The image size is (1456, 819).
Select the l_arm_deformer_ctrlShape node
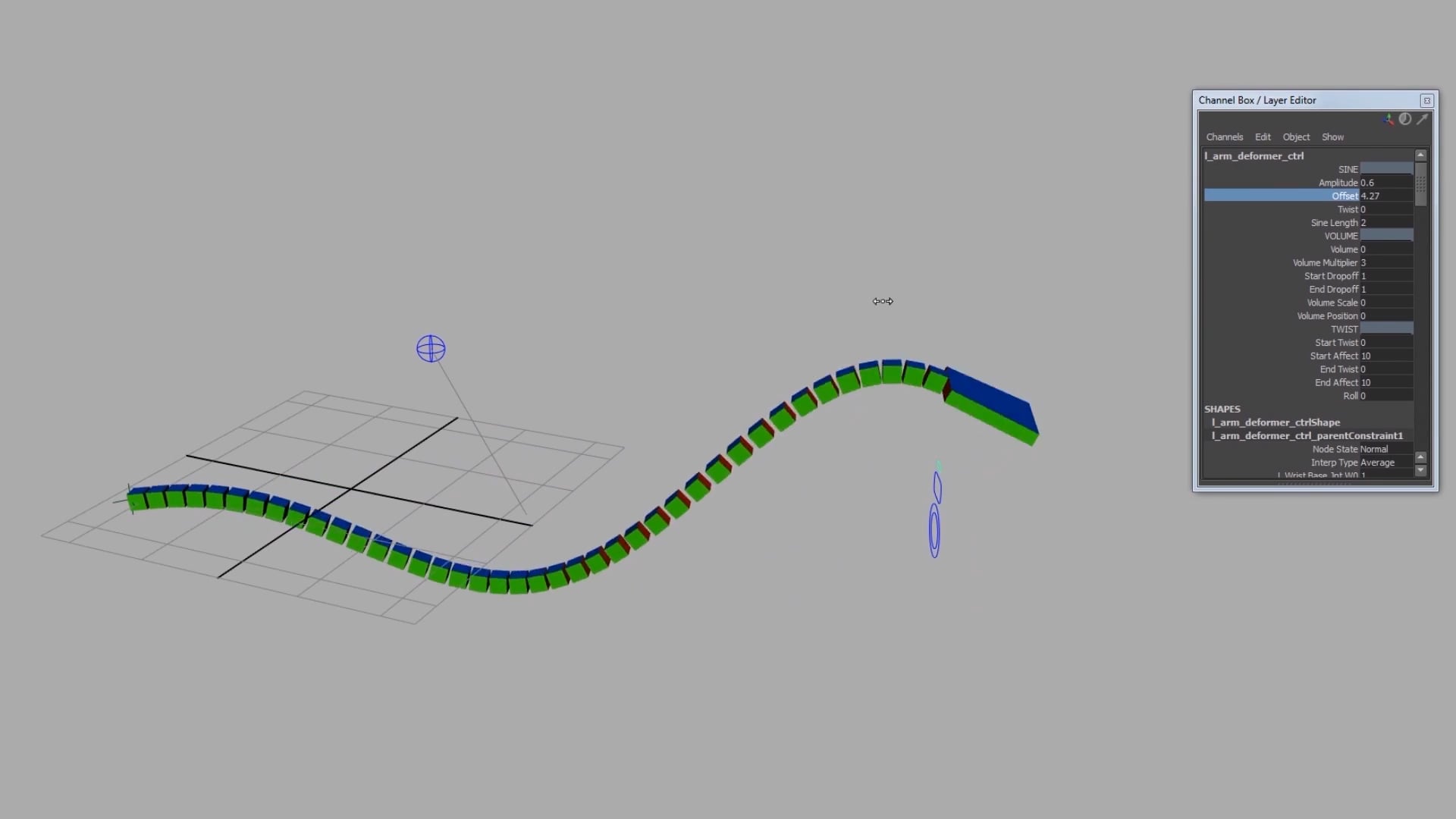pyautogui.click(x=1276, y=422)
